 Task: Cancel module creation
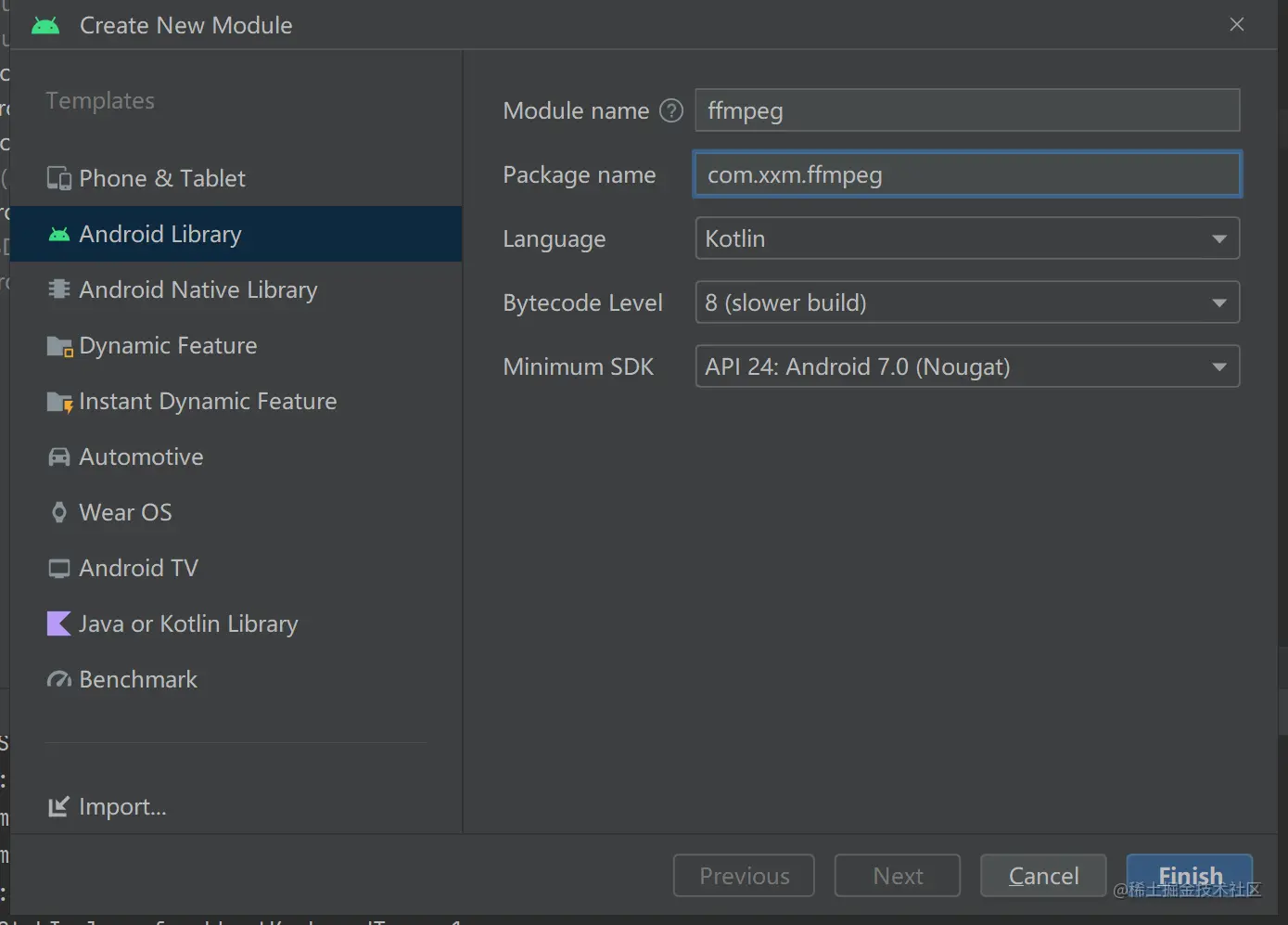coord(1043,876)
